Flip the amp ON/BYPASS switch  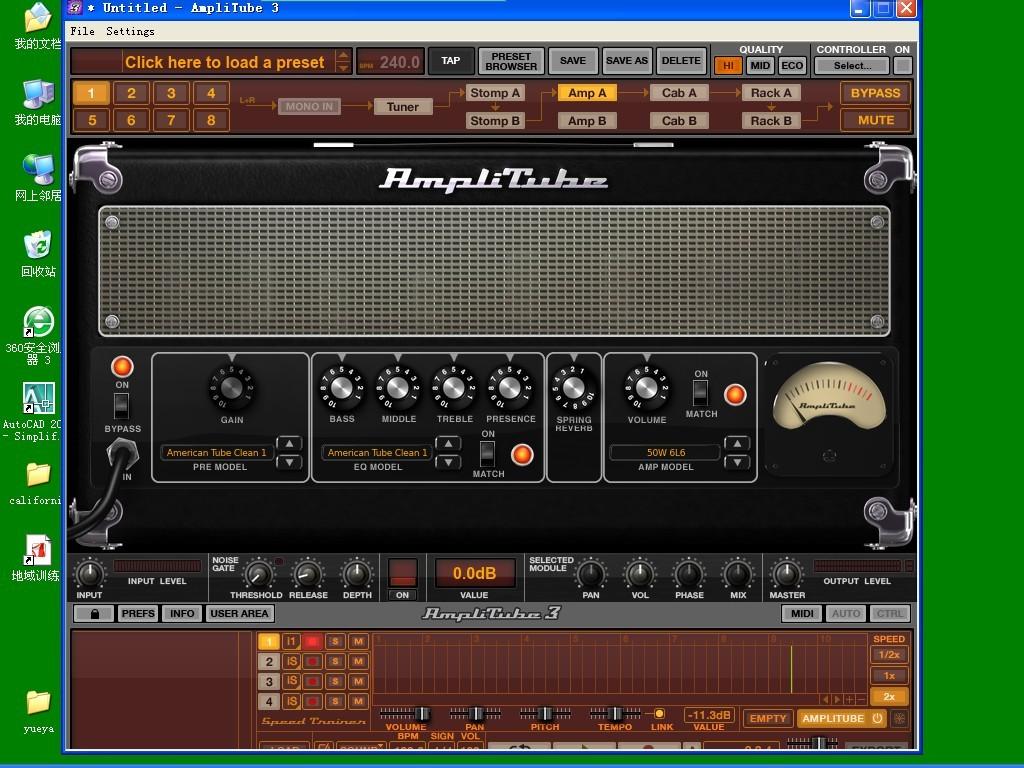[x=121, y=406]
